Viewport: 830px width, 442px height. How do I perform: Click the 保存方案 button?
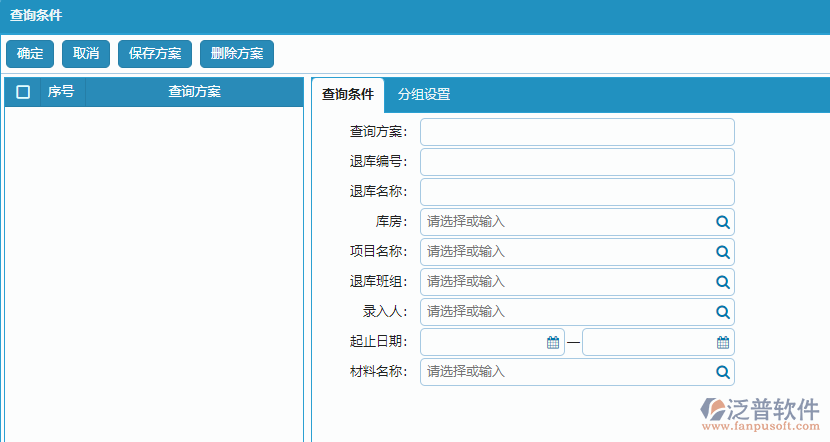coord(155,54)
